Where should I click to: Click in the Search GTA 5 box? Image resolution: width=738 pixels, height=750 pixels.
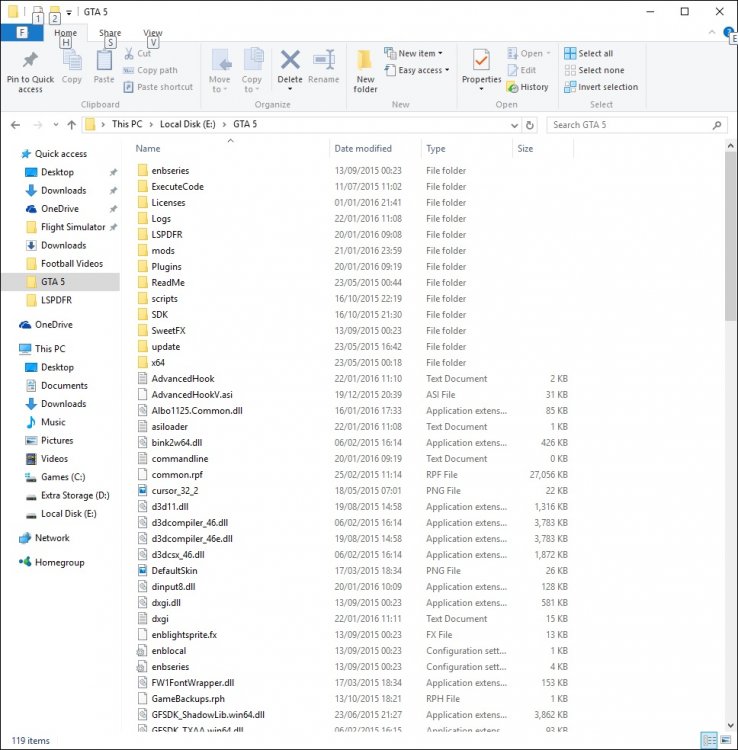[x=630, y=125]
